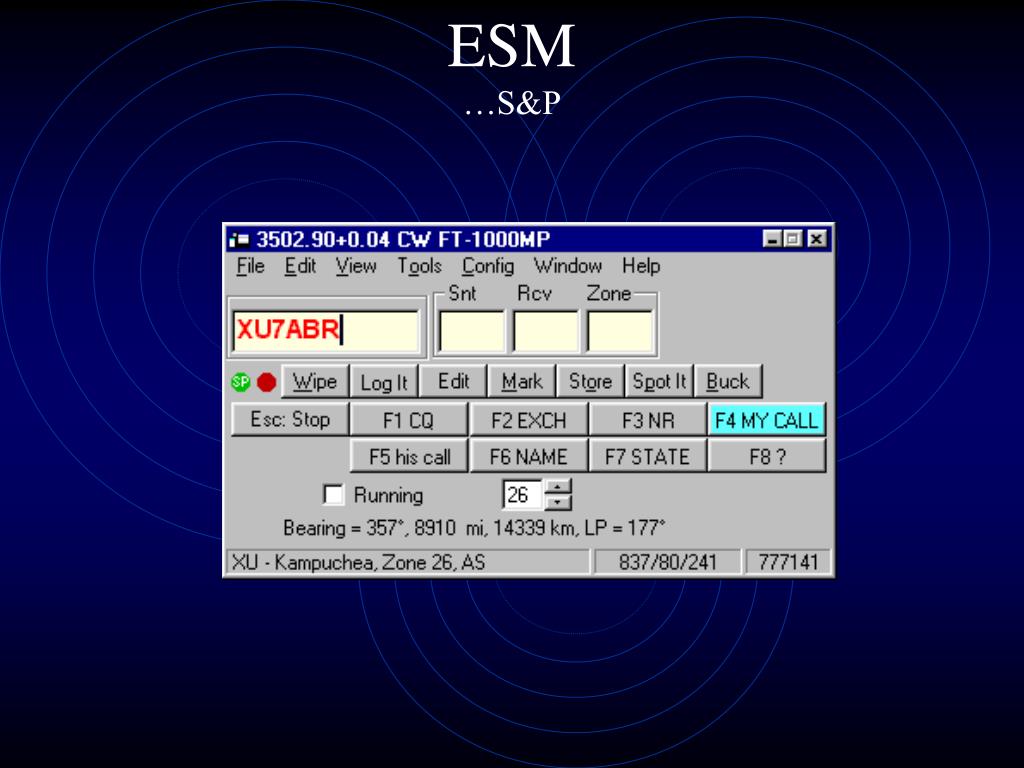Minimize the logger window
Image resolution: width=1024 pixels, height=768 pixels.
pos(773,239)
